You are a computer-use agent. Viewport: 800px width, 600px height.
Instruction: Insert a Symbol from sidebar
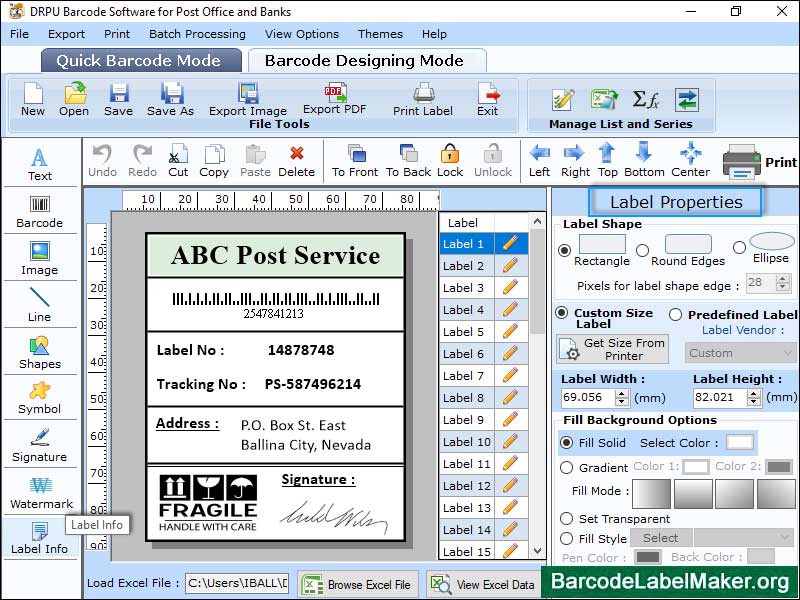tap(40, 398)
